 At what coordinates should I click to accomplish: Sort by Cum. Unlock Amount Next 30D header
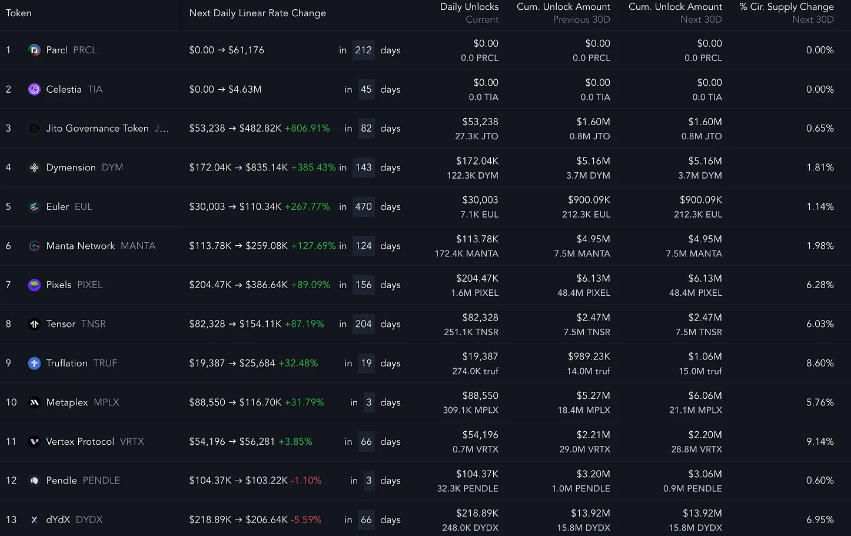(675, 13)
